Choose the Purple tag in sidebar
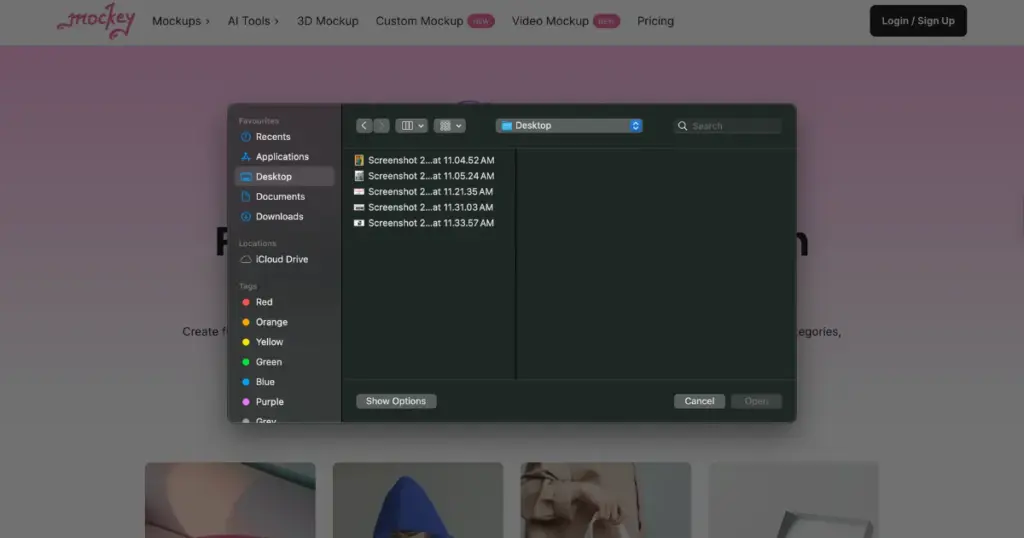The image size is (1024, 538). pos(269,402)
